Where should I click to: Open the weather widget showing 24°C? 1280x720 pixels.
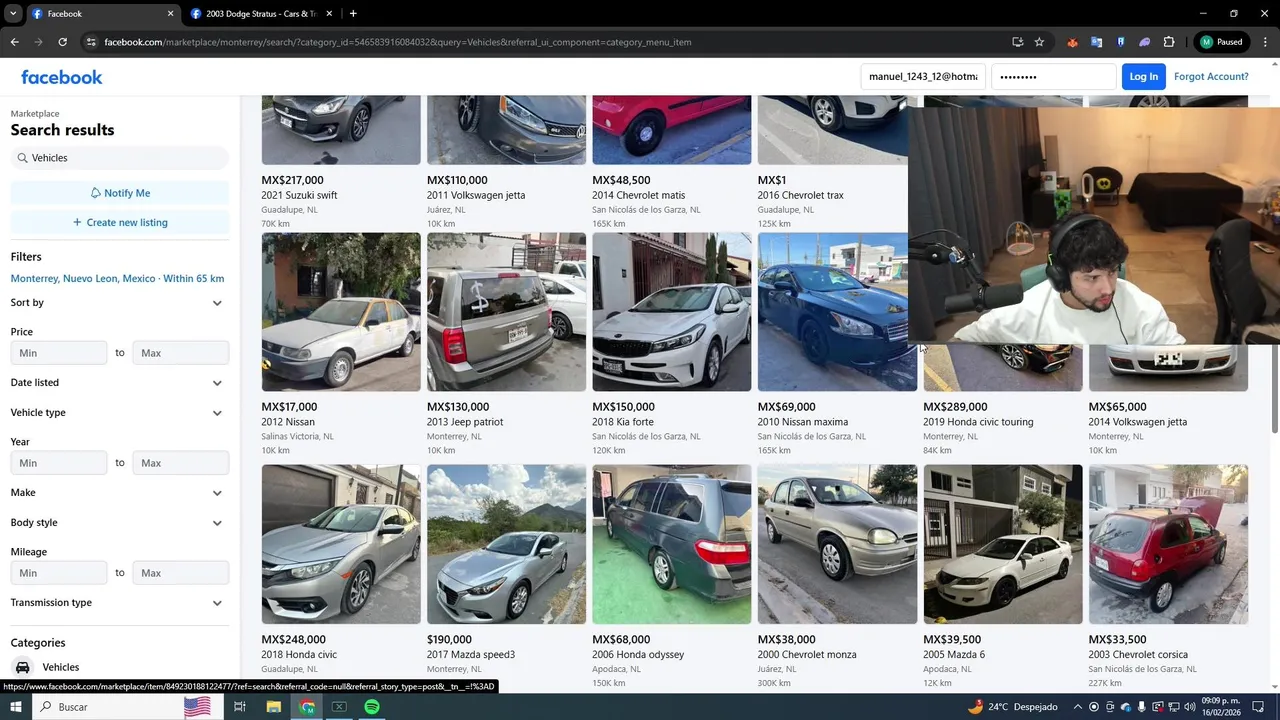pyautogui.click(x=1012, y=707)
